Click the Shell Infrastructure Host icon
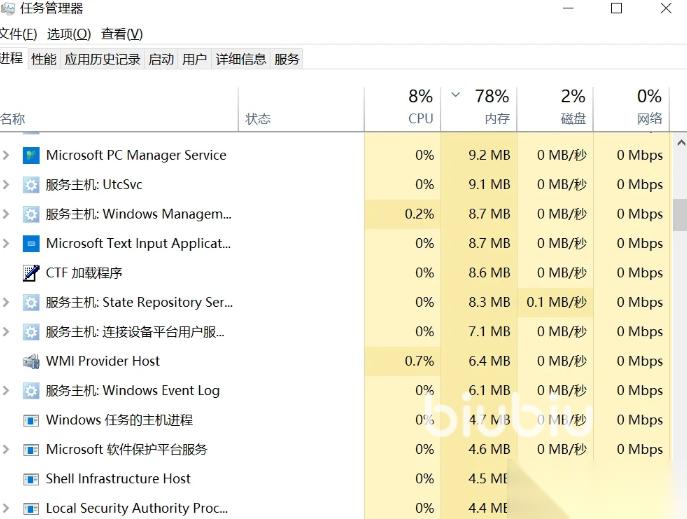This screenshot has height=519, width=687. click(31, 479)
